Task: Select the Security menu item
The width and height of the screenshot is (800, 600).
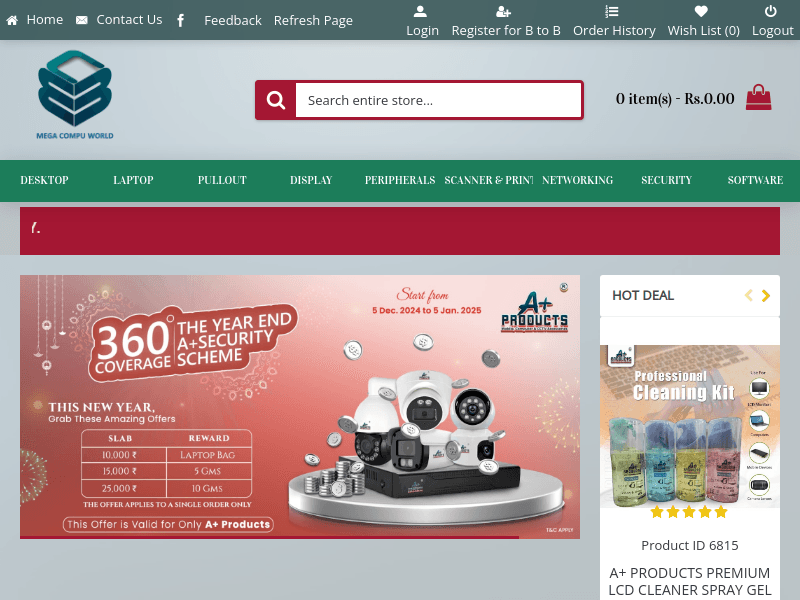Action: [x=666, y=180]
